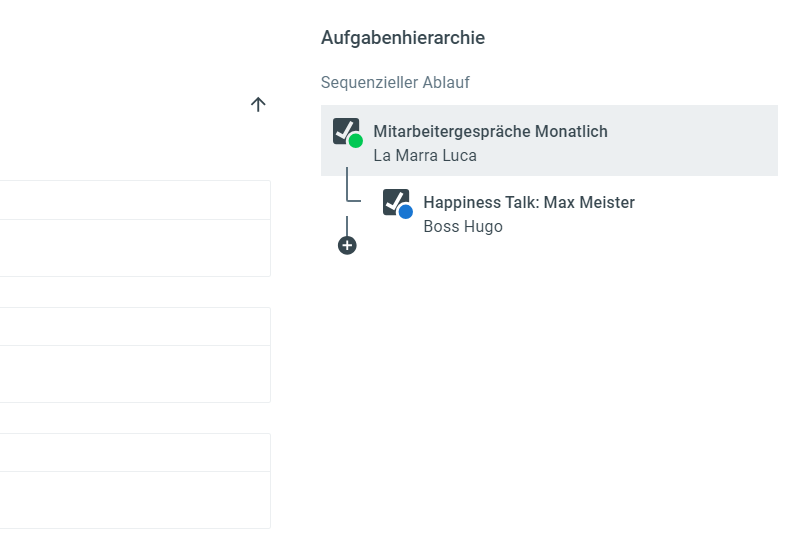Click the first card's top row

[x=135, y=200]
